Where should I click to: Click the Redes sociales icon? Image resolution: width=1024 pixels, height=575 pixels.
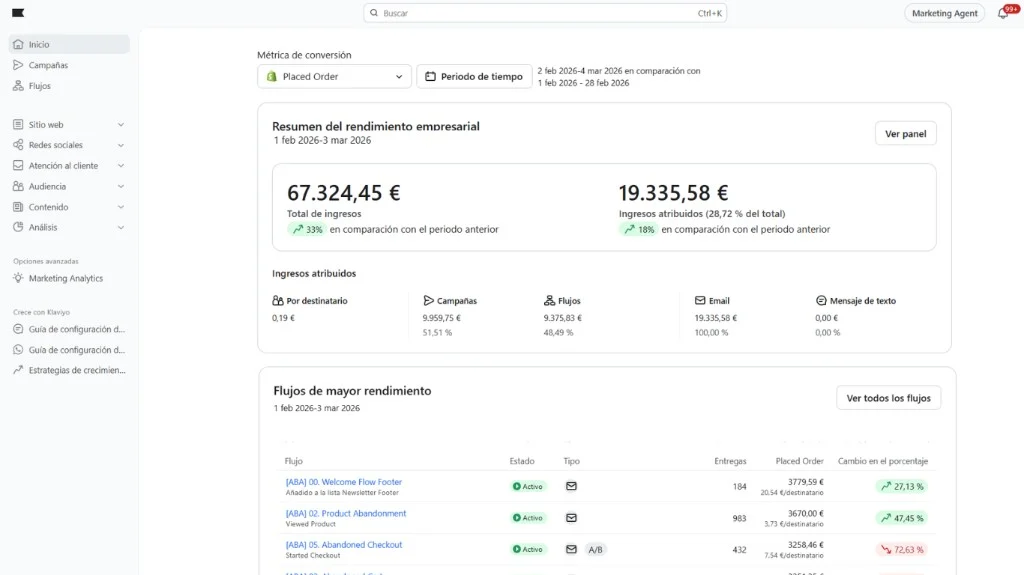pyautogui.click(x=18, y=145)
